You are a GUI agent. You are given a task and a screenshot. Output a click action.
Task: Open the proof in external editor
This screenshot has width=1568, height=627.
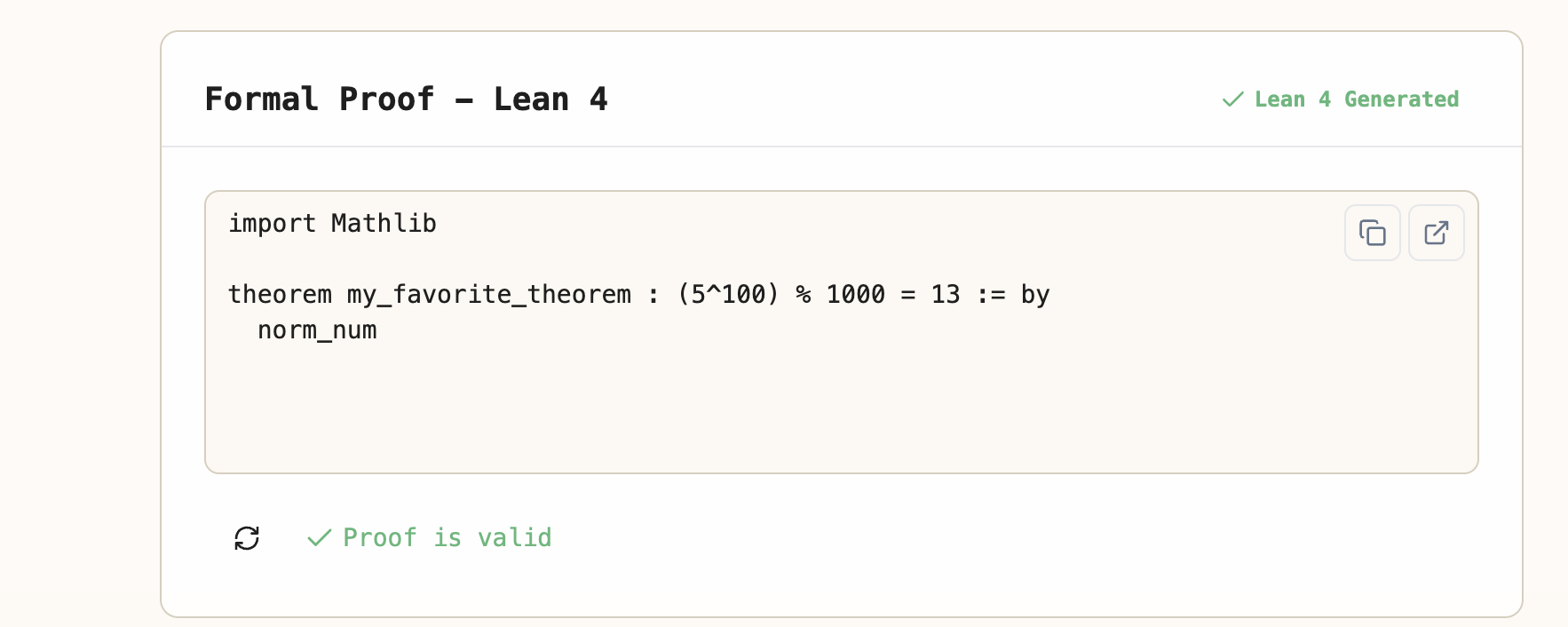(x=1436, y=233)
